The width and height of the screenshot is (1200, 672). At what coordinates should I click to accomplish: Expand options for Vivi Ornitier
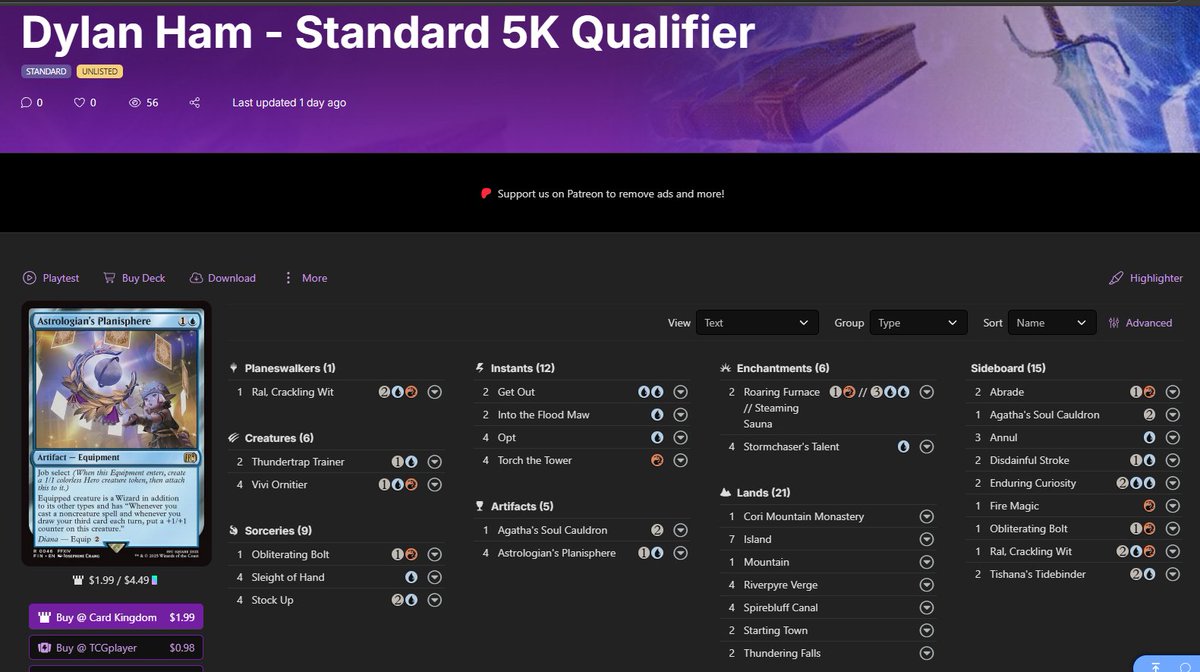point(434,485)
